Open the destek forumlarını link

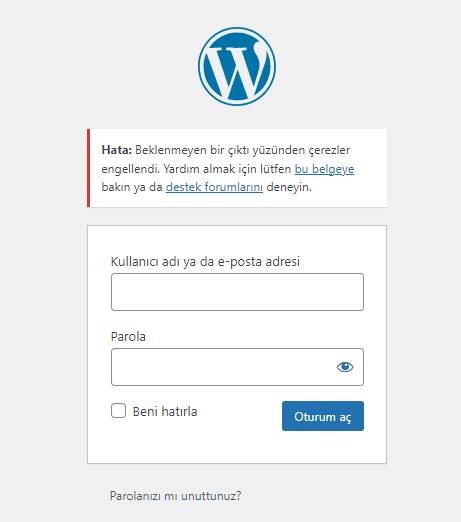pyautogui.click(x=214, y=187)
